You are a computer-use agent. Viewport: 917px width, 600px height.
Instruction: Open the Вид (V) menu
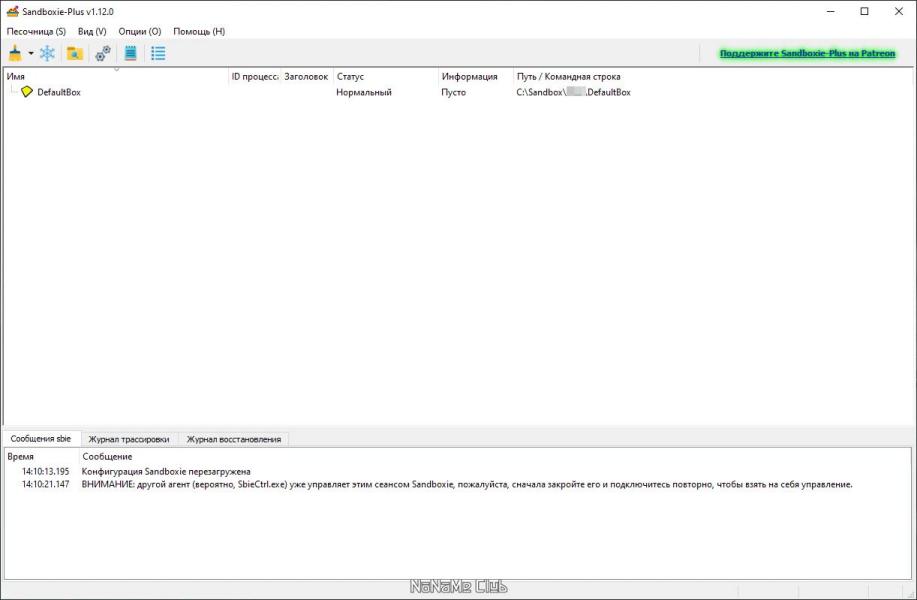click(x=92, y=32)
